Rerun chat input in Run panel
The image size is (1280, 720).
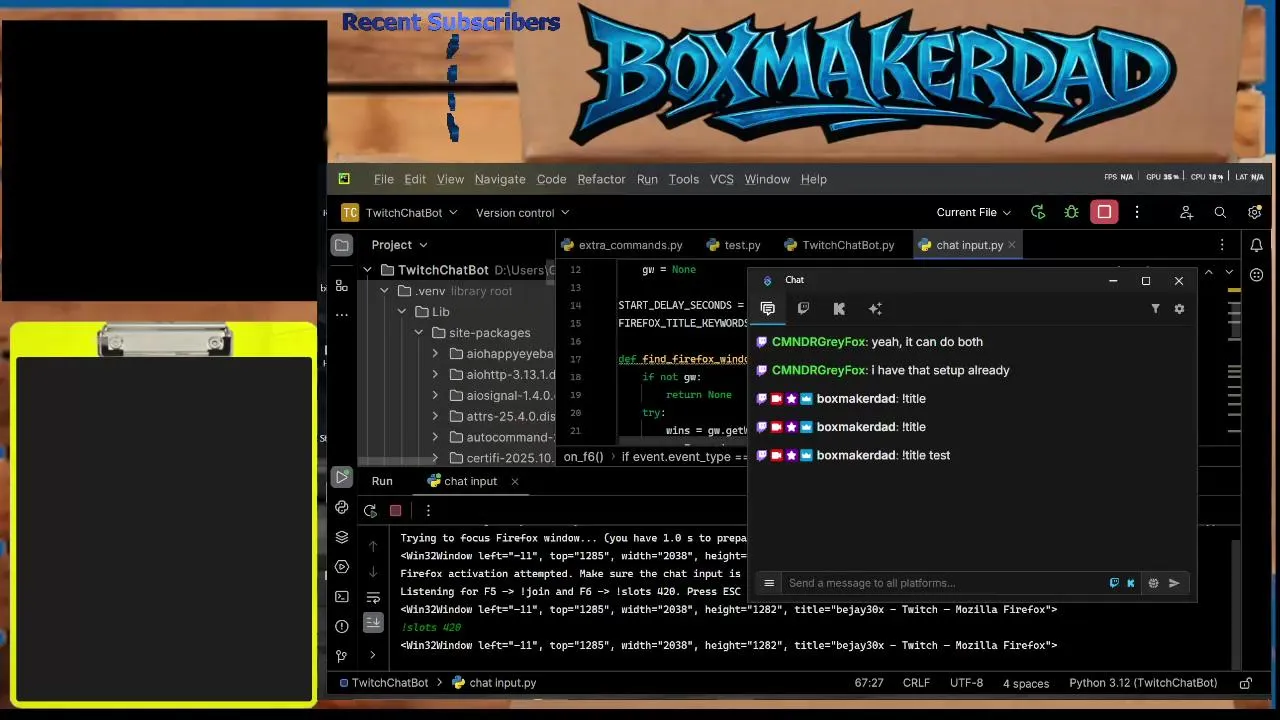[x=370, y=510]
